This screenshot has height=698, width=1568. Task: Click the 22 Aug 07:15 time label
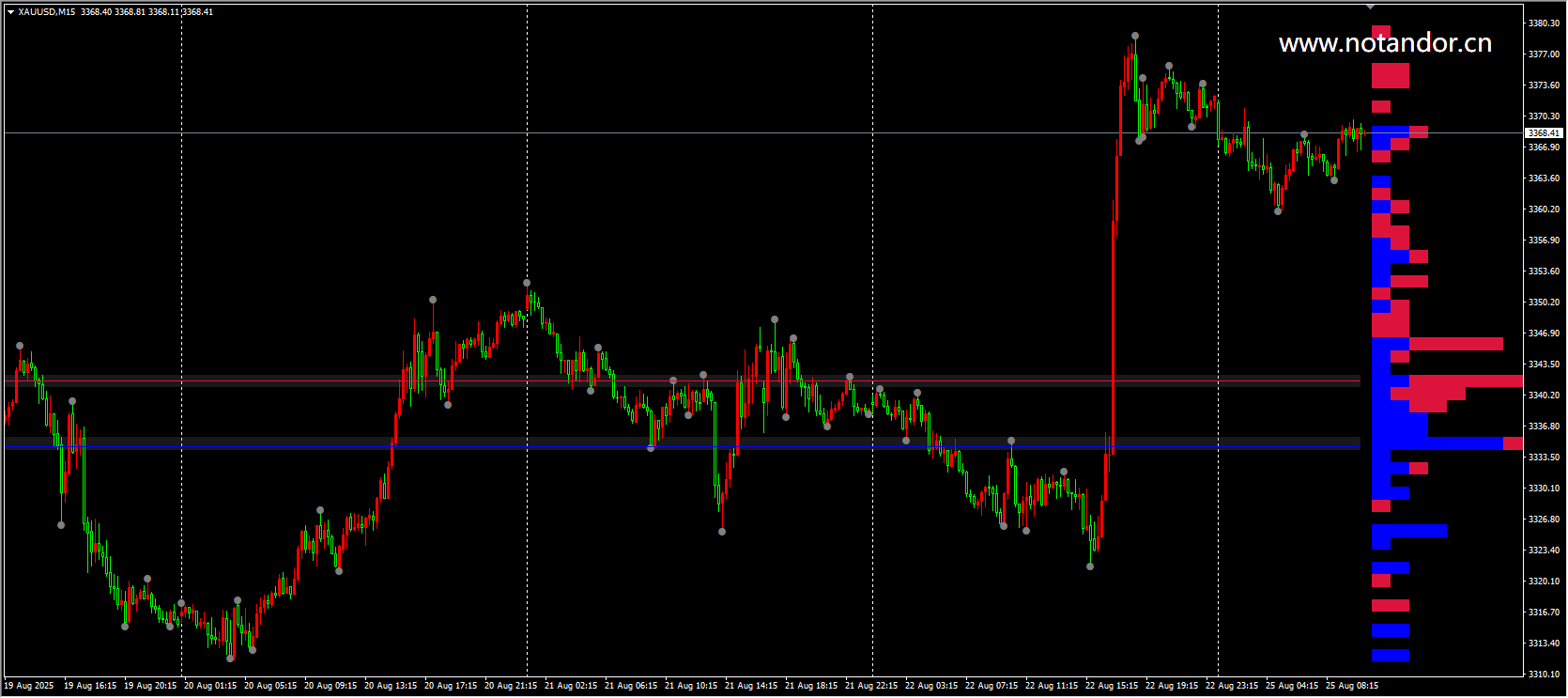(x=992, y=686)
